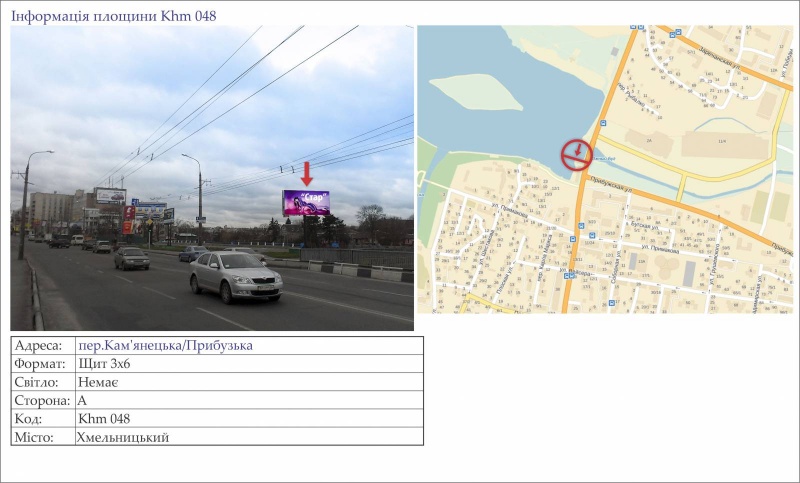Click the white billboard on photo's left side

coord(110,195)
